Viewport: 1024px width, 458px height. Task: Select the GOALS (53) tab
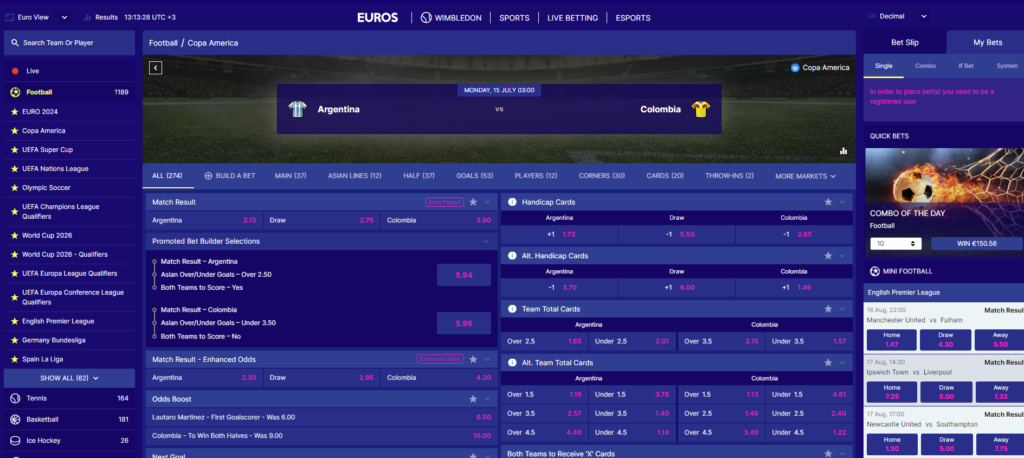click(475, 176)
